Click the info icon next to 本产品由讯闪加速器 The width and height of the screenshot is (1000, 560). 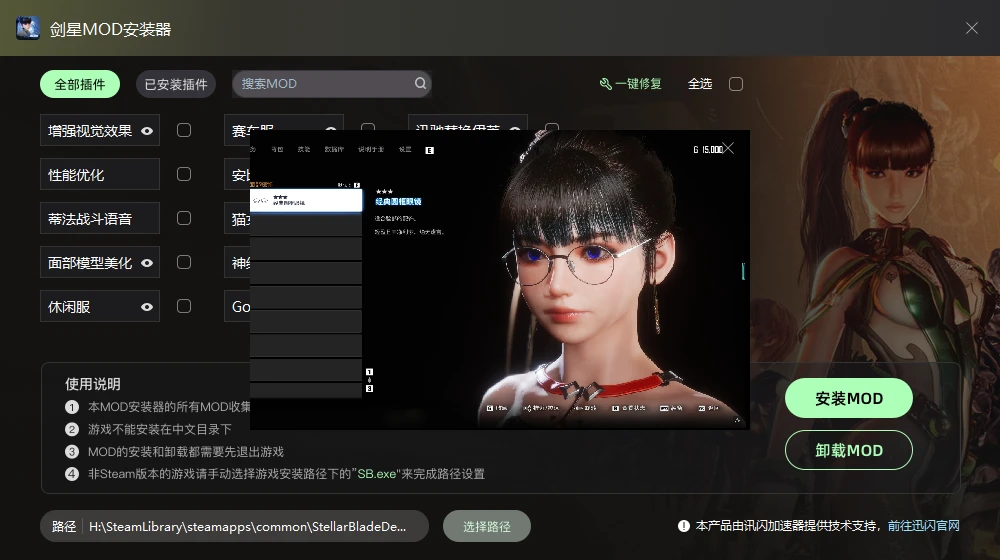684,526
